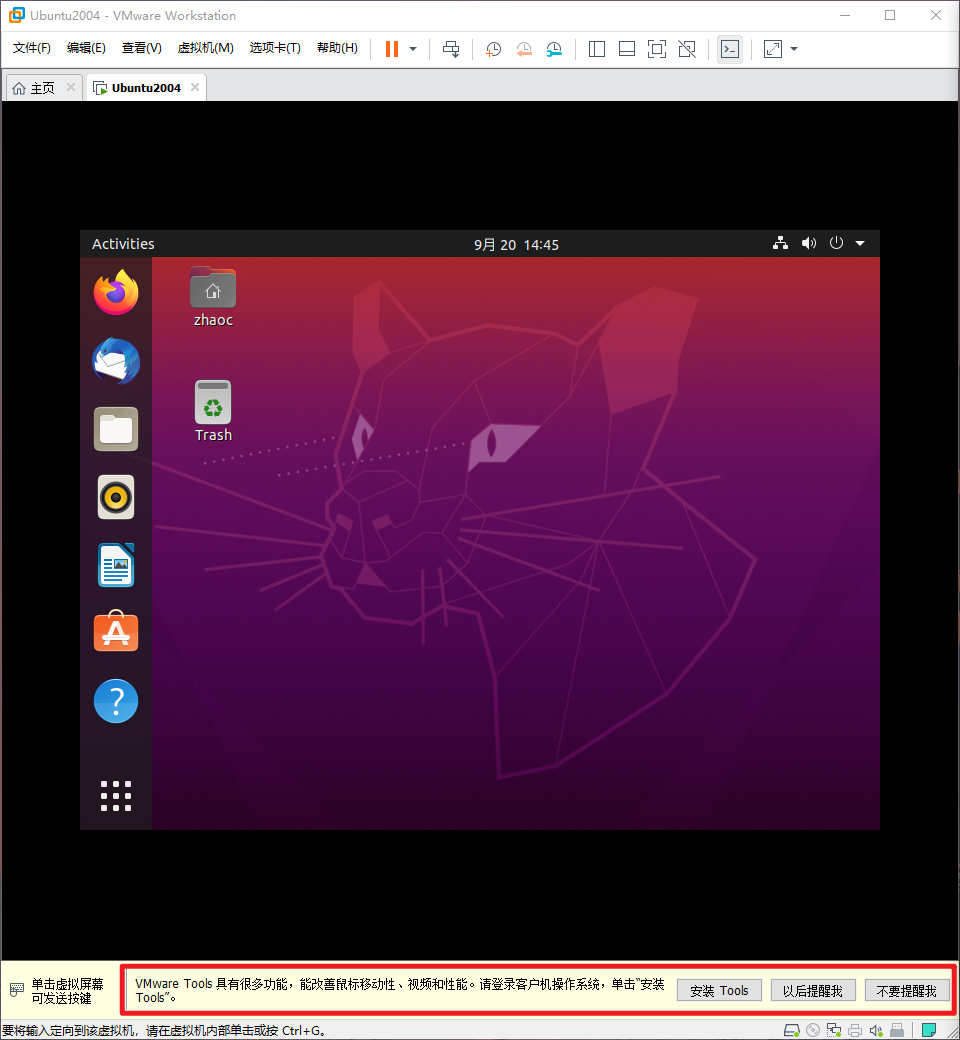
Task: Open Rhythmbox from the dock
Action: [x=115, y=497]
